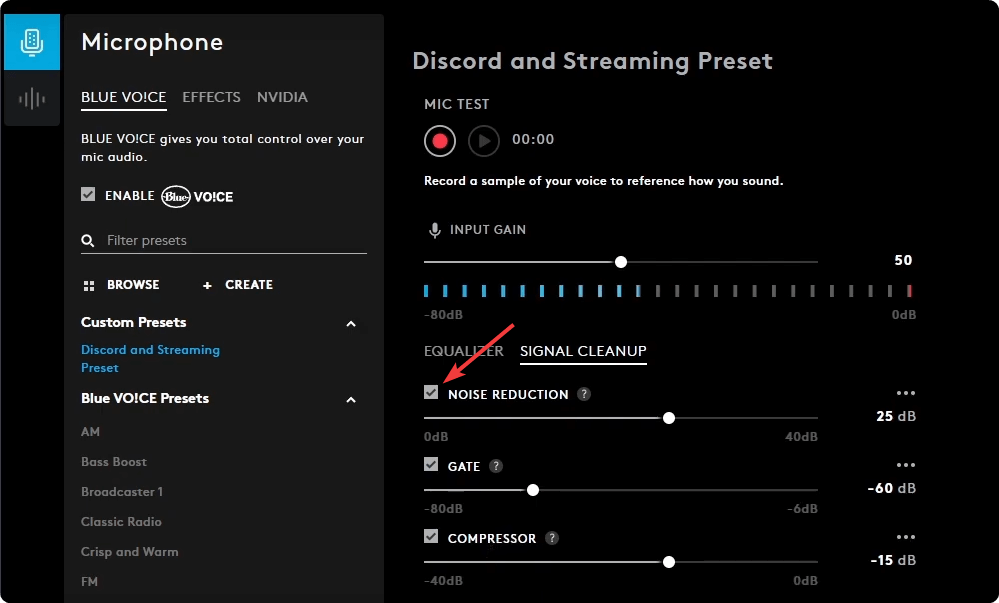The width and height of the screenshot is (999, 603).
Task: Toggle the Enable Blue VO!CE checkbox
Action: [88, 194]
